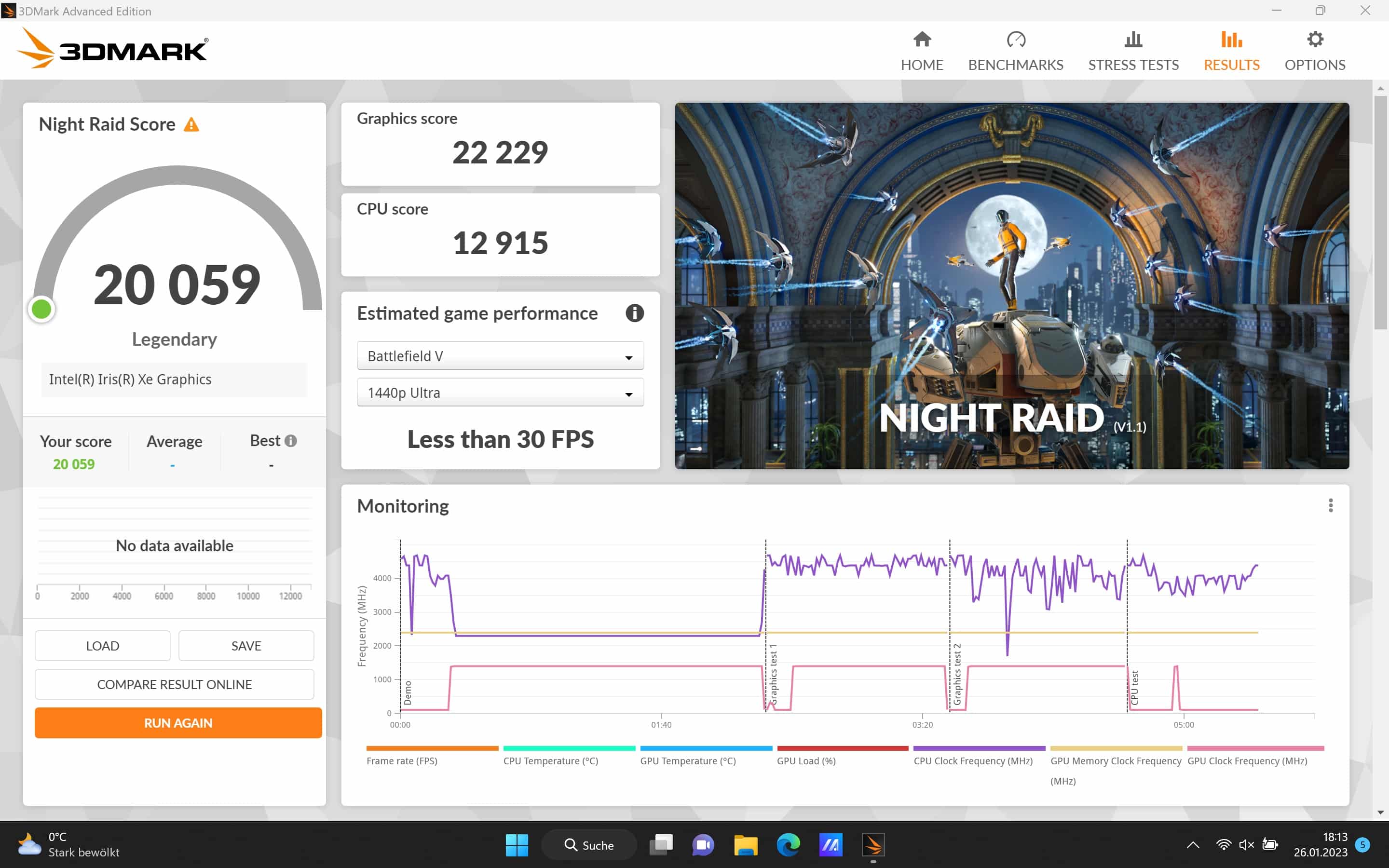The image size is (1389, 868).
Task: Click the Estimated game performance info icon
Action: (x=634, y=313)
